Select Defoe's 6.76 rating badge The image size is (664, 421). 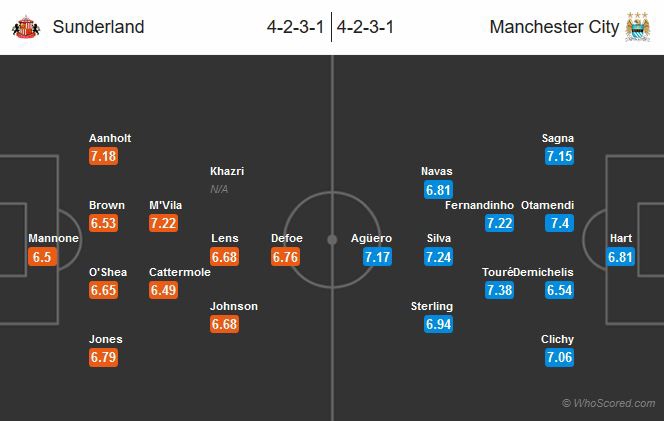286,257
